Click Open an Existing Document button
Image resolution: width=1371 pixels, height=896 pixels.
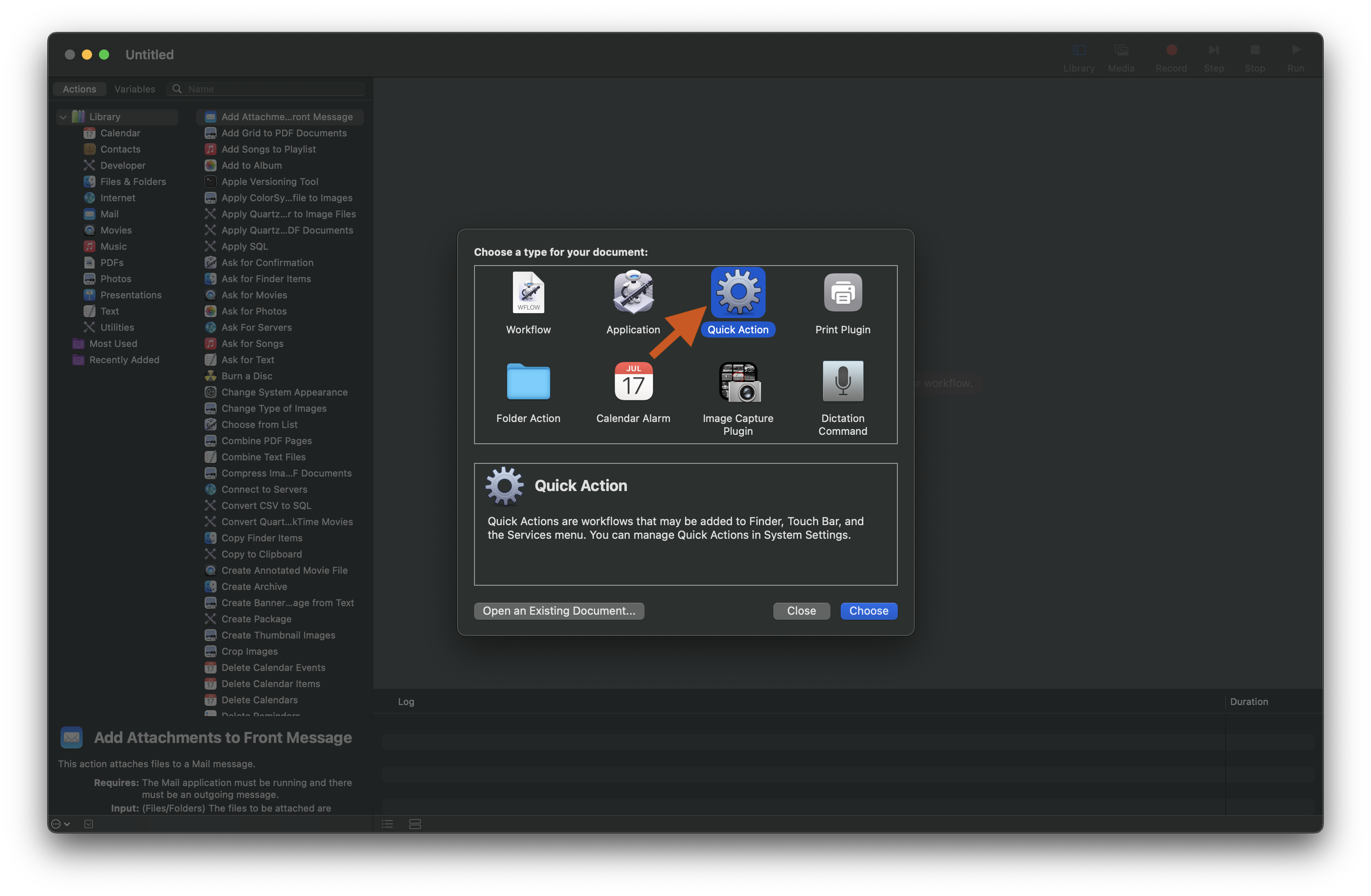point(559,611)
